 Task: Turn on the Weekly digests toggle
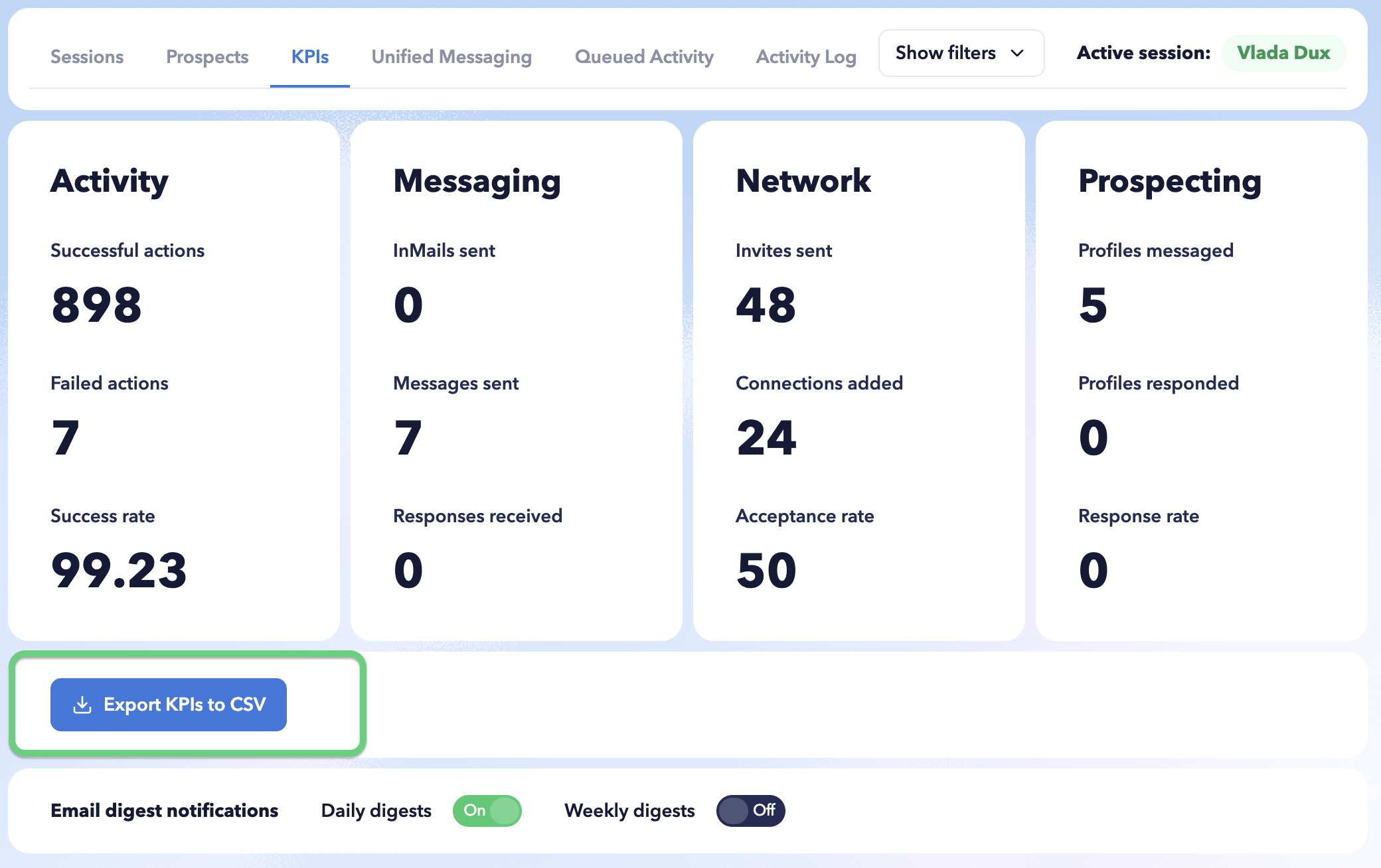[x=751, y=811]
